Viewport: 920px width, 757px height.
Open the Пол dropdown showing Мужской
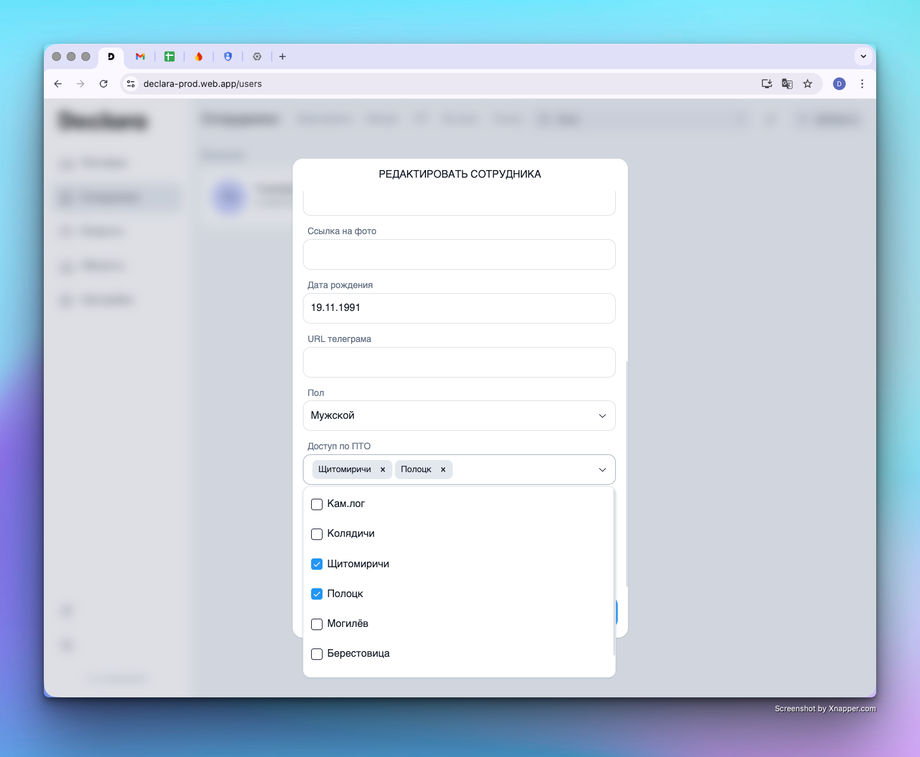[x=459, y=415]
